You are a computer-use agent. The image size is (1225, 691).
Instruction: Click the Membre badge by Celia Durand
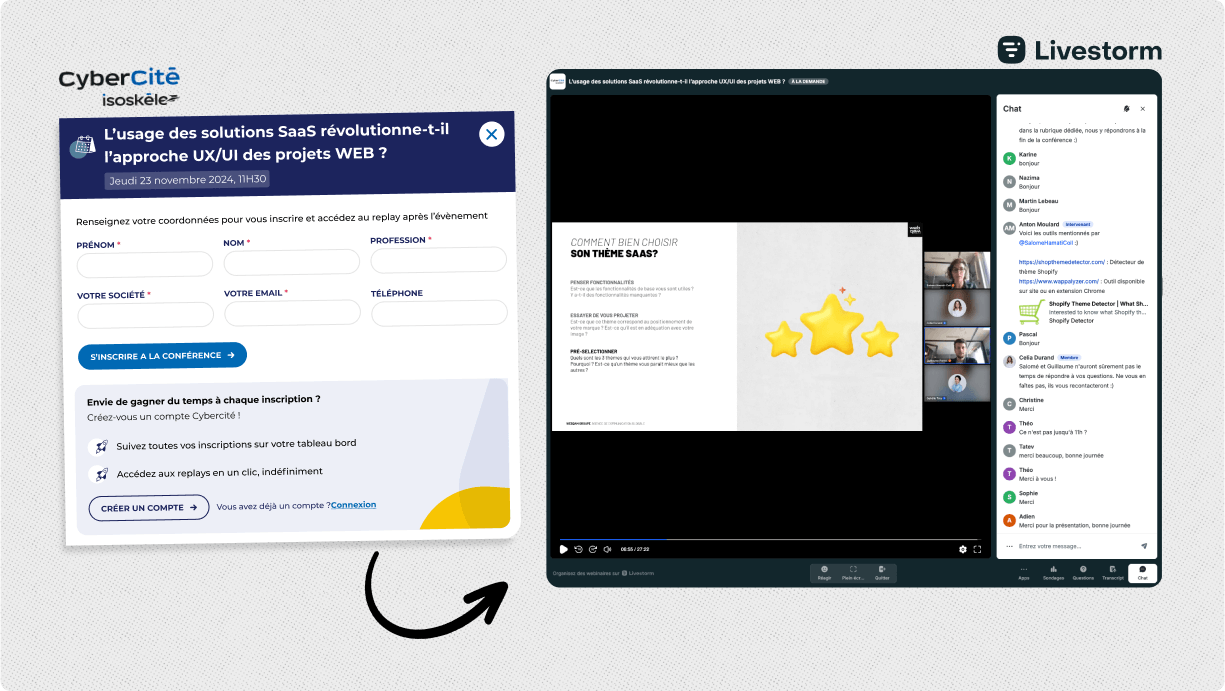pos(1070,357)
